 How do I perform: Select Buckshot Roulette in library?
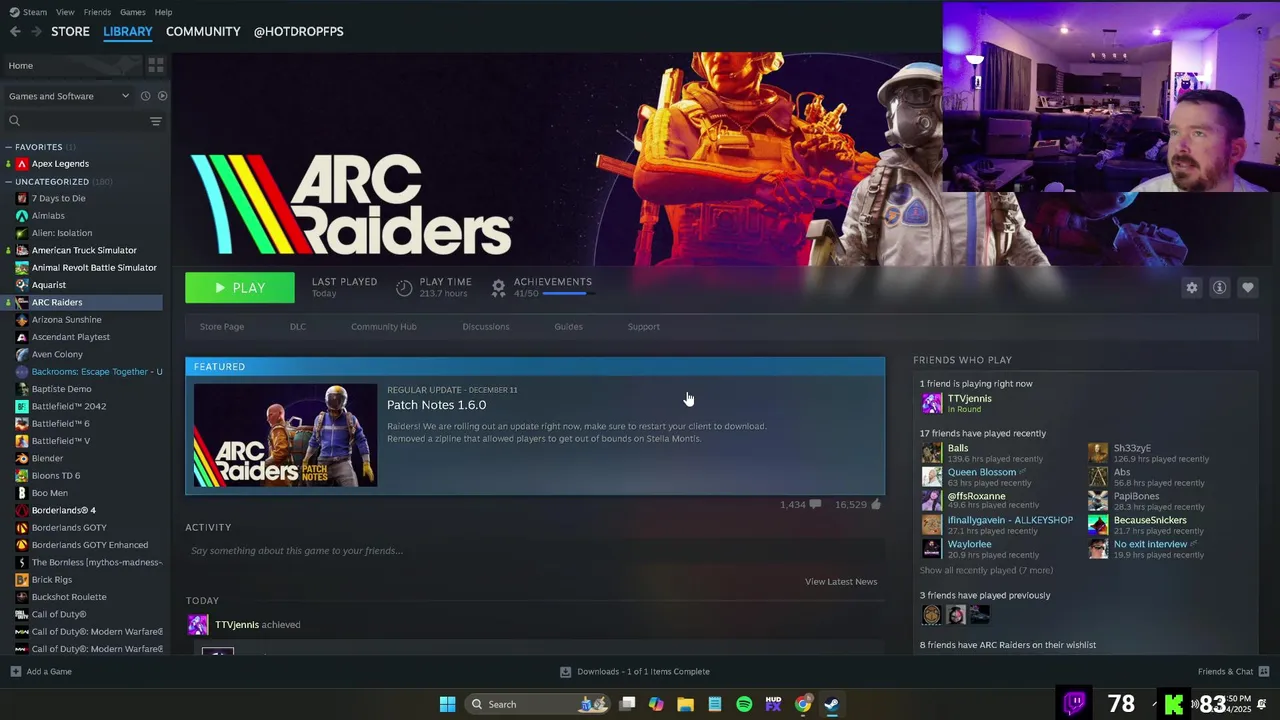[68, 597]
